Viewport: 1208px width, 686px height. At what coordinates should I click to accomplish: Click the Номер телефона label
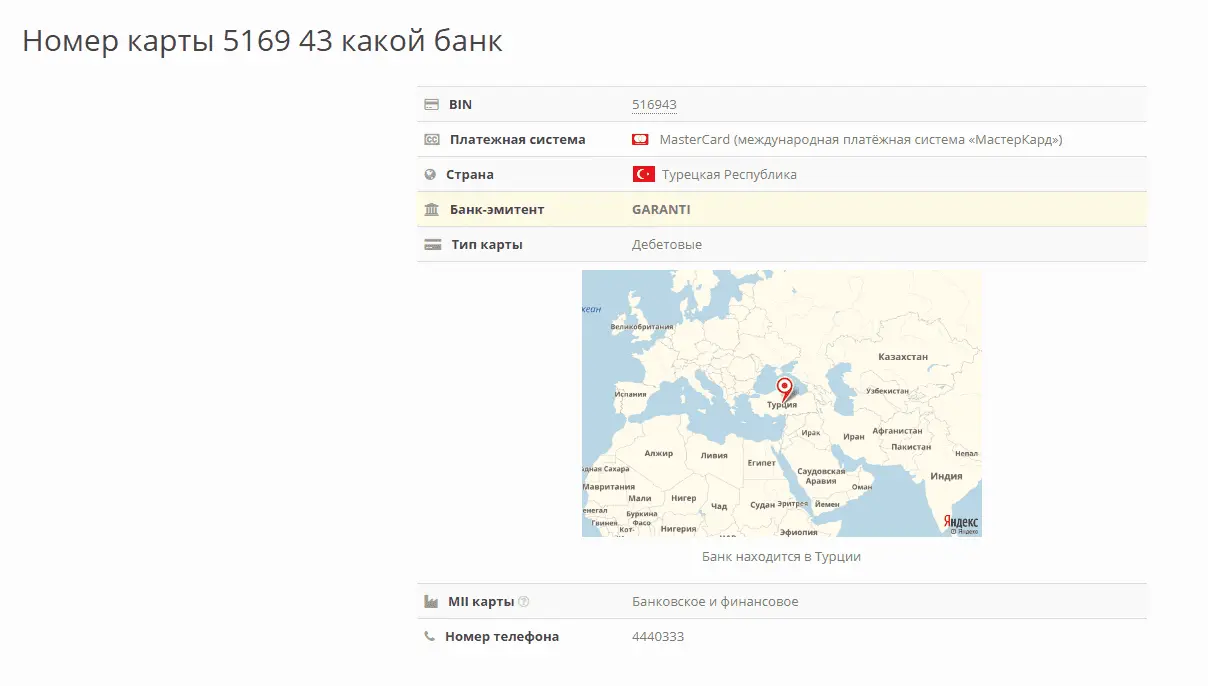(502, 636)
